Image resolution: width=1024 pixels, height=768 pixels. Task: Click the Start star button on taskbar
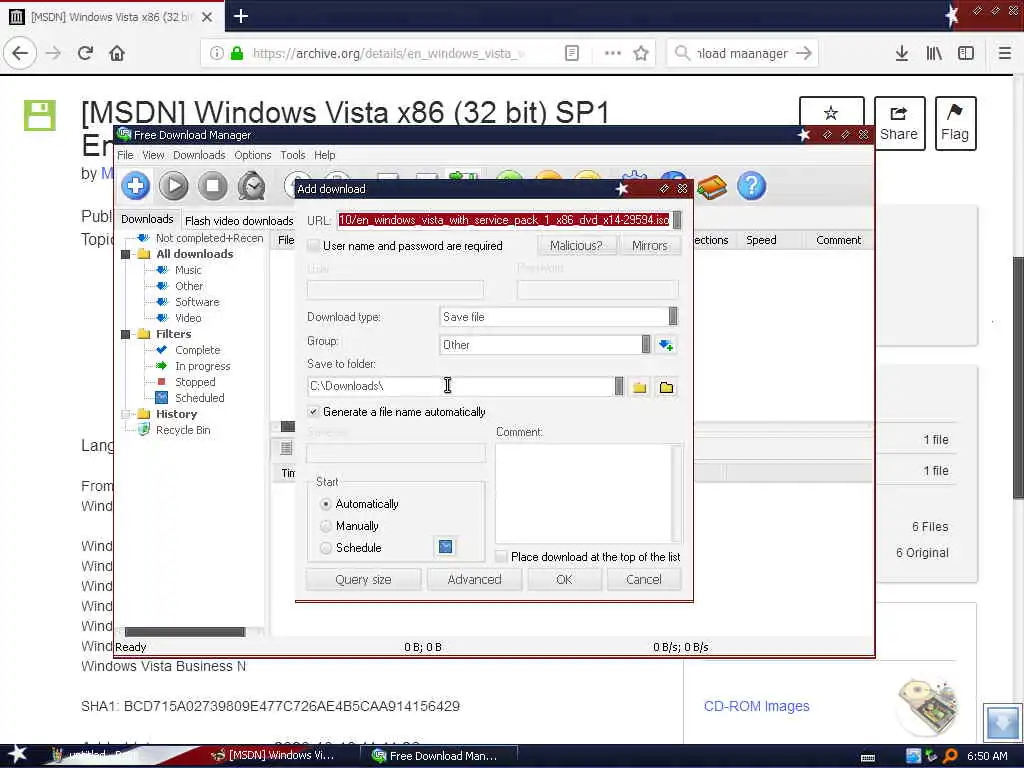tap(17, 754)
